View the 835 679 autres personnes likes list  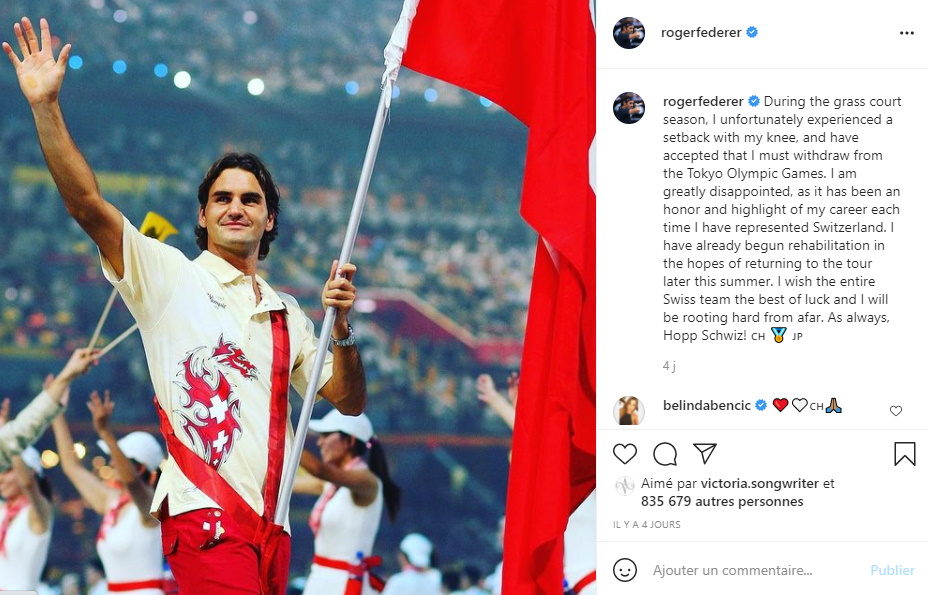coord(722,501)
